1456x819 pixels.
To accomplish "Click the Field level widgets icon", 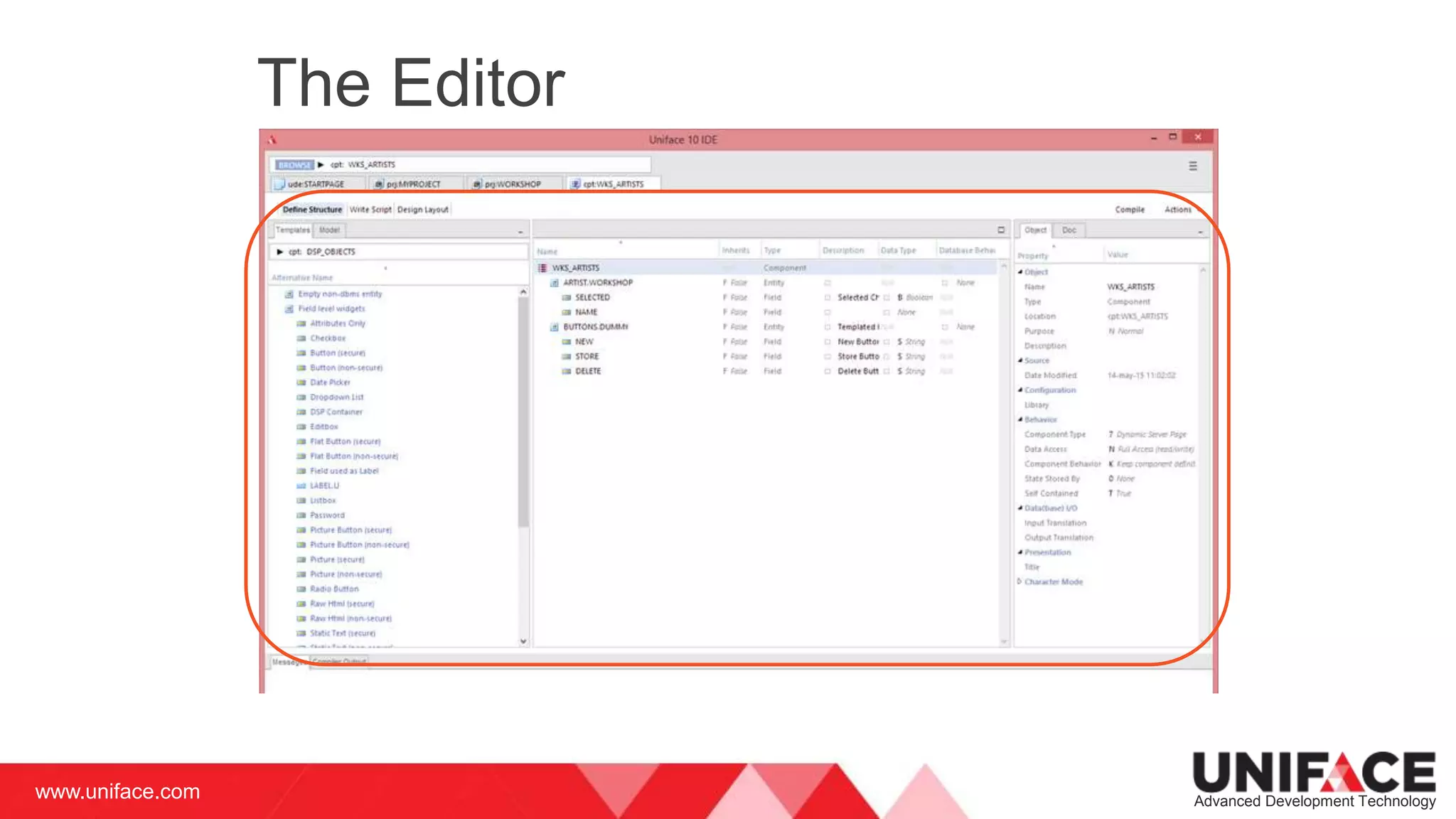I will click(289, 309).
